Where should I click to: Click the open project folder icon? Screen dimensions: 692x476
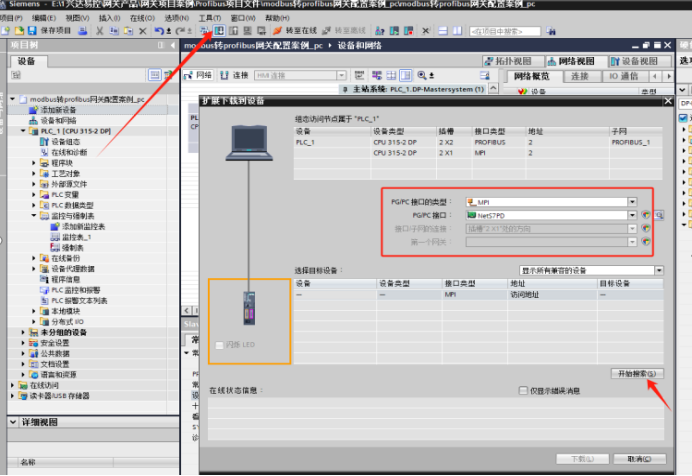(19, 30)
